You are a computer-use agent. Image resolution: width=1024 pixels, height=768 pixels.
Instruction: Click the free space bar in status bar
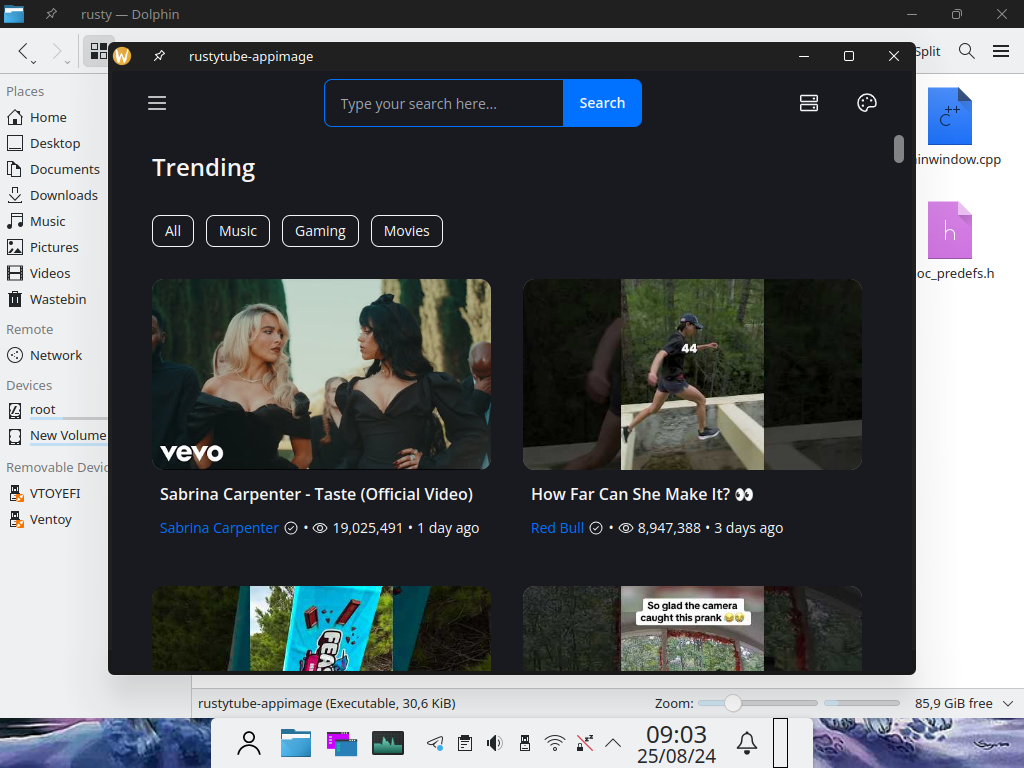click(862, 703)
